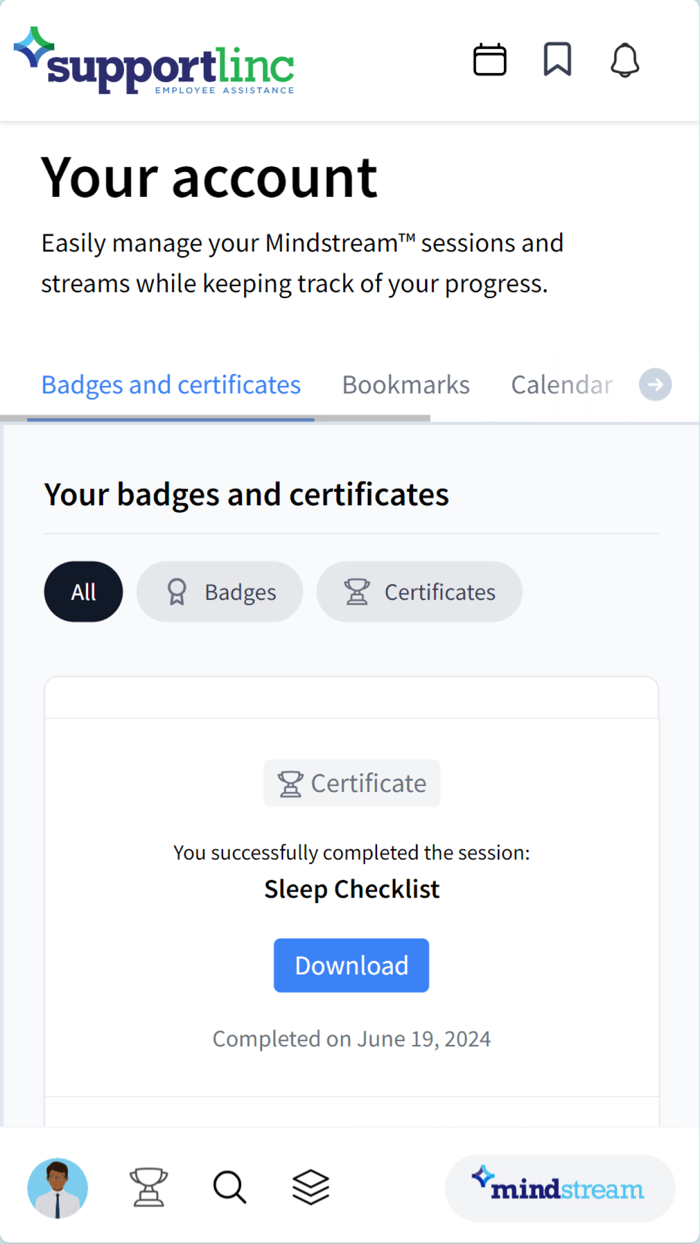Switch to the Bookmarks tab
The width and height of the screenshot is (700, 1244).
coord(406,385)
